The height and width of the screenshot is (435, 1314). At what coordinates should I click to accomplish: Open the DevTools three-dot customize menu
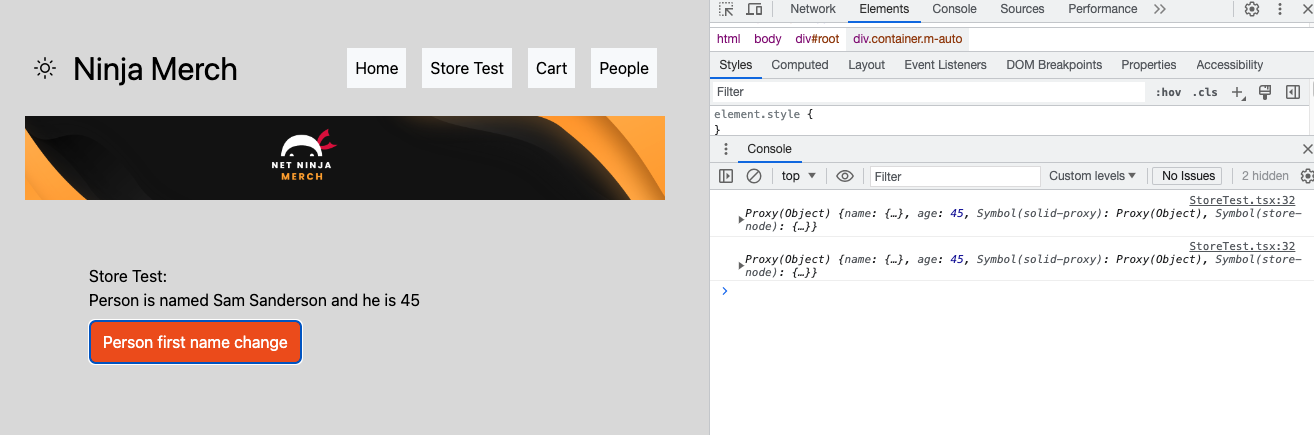click(1279, 9)
